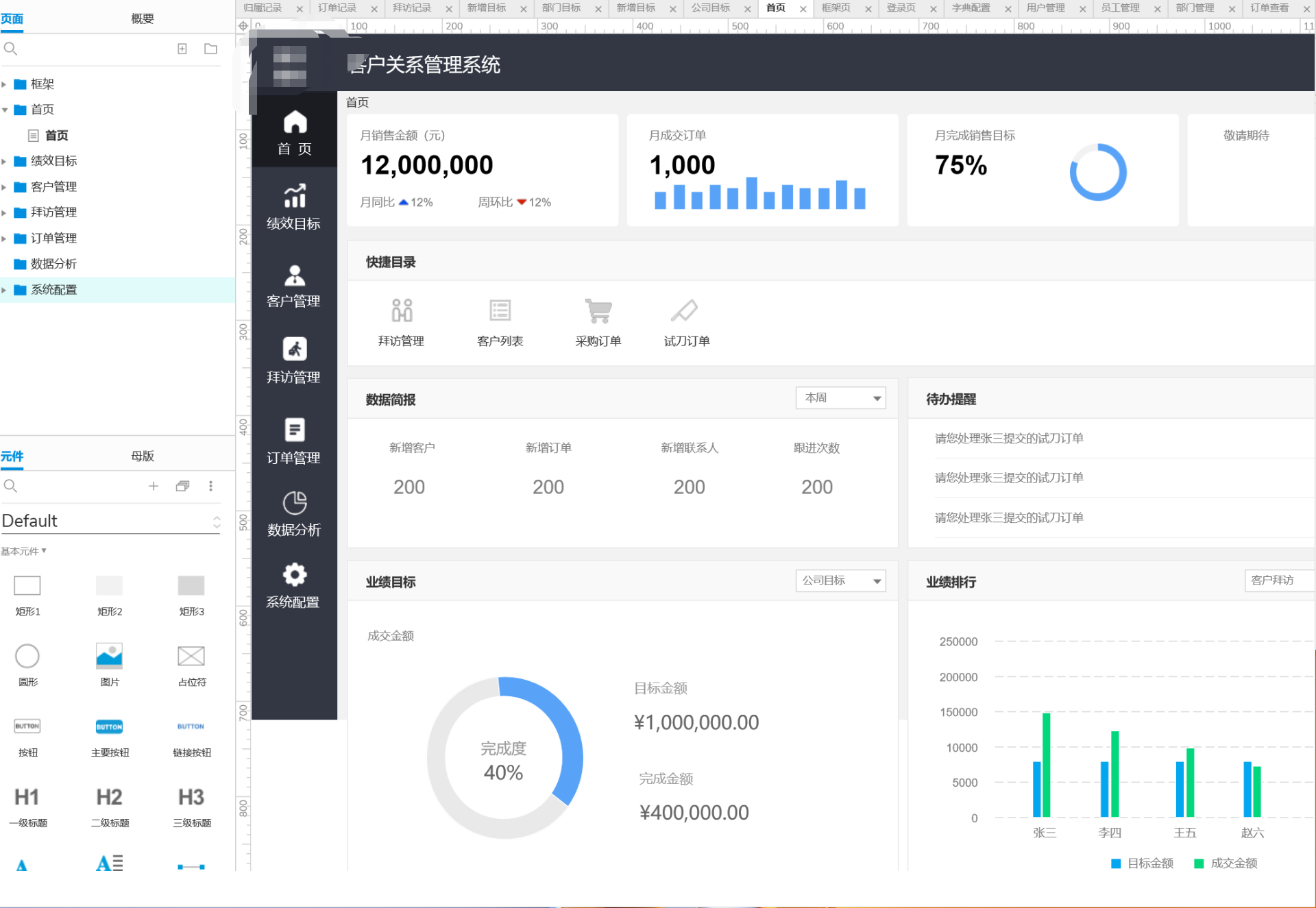Expand the 拜访管理 folder in page tree
The height and width of the screenshot is (908, 1316).
click(x=4, y=212)
